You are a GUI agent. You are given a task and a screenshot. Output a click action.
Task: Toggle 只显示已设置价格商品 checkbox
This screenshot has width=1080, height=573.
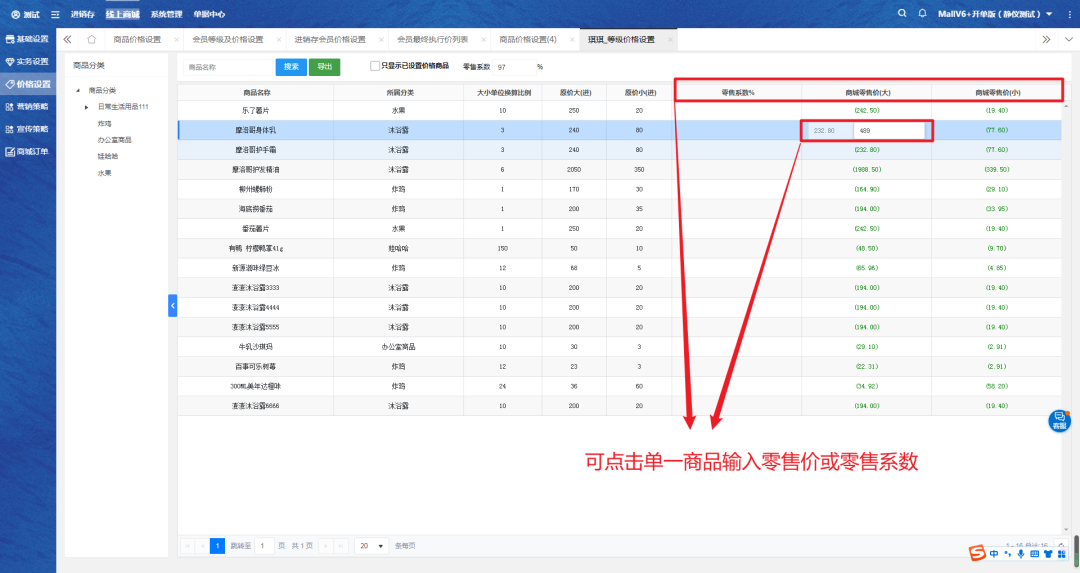pos(375,66)
